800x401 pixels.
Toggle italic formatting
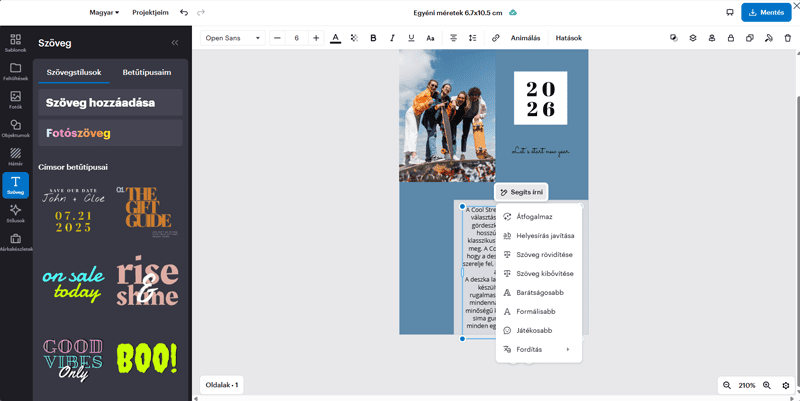tap(392, 38)
